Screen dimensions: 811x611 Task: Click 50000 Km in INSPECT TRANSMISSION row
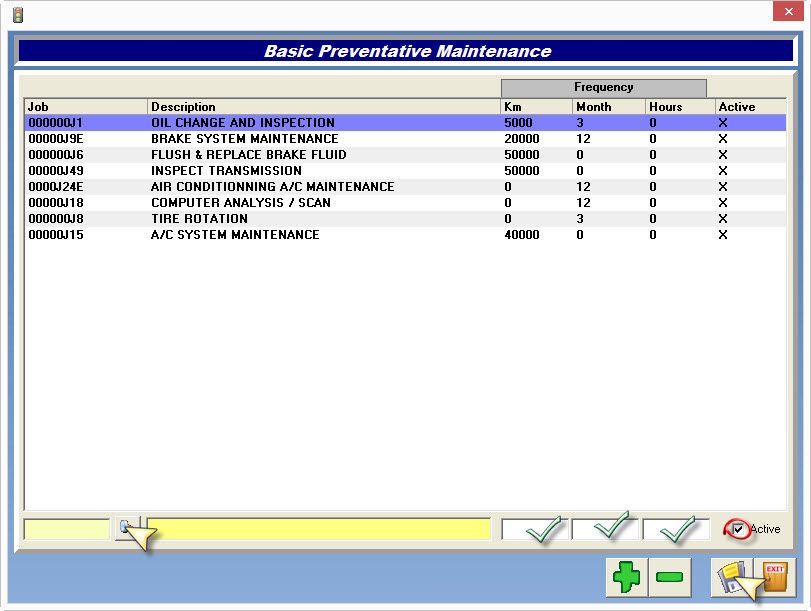(x=522, y=171)
